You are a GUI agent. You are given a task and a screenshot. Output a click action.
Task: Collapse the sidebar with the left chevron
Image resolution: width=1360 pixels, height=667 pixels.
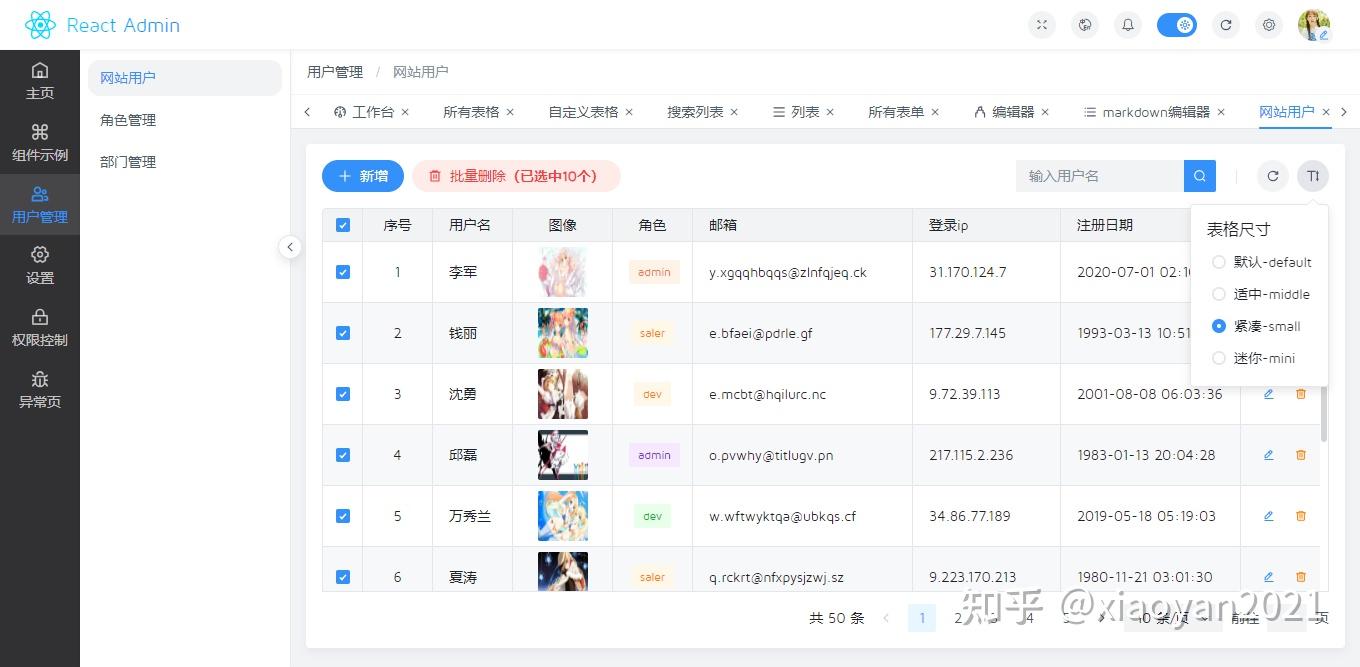(290, 246)
